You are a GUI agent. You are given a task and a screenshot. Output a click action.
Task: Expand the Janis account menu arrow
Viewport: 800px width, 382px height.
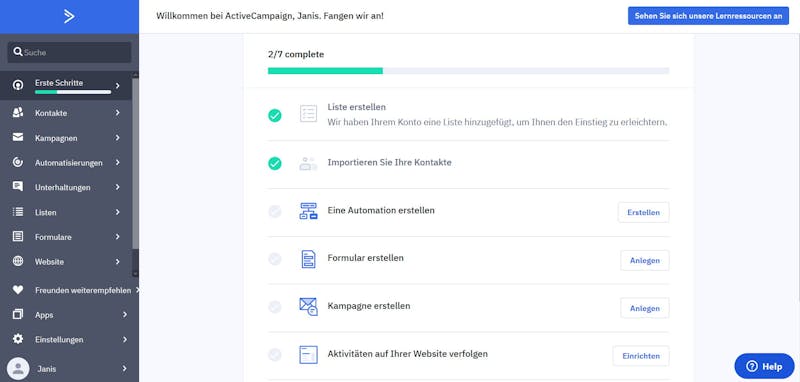click(x=124, y=368)
